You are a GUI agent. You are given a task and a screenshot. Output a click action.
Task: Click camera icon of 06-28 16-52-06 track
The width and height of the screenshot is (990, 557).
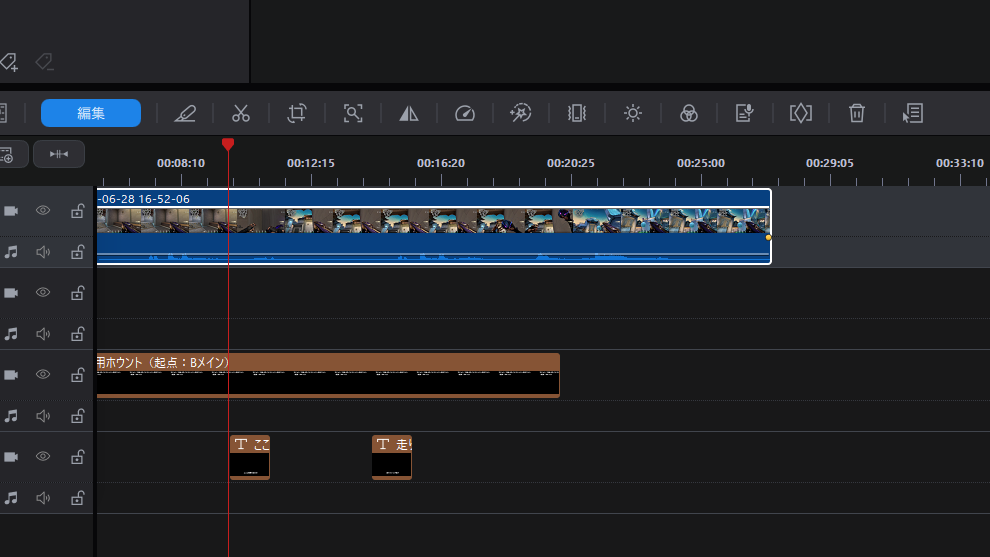pyautogui.click(x=11, y=211)
